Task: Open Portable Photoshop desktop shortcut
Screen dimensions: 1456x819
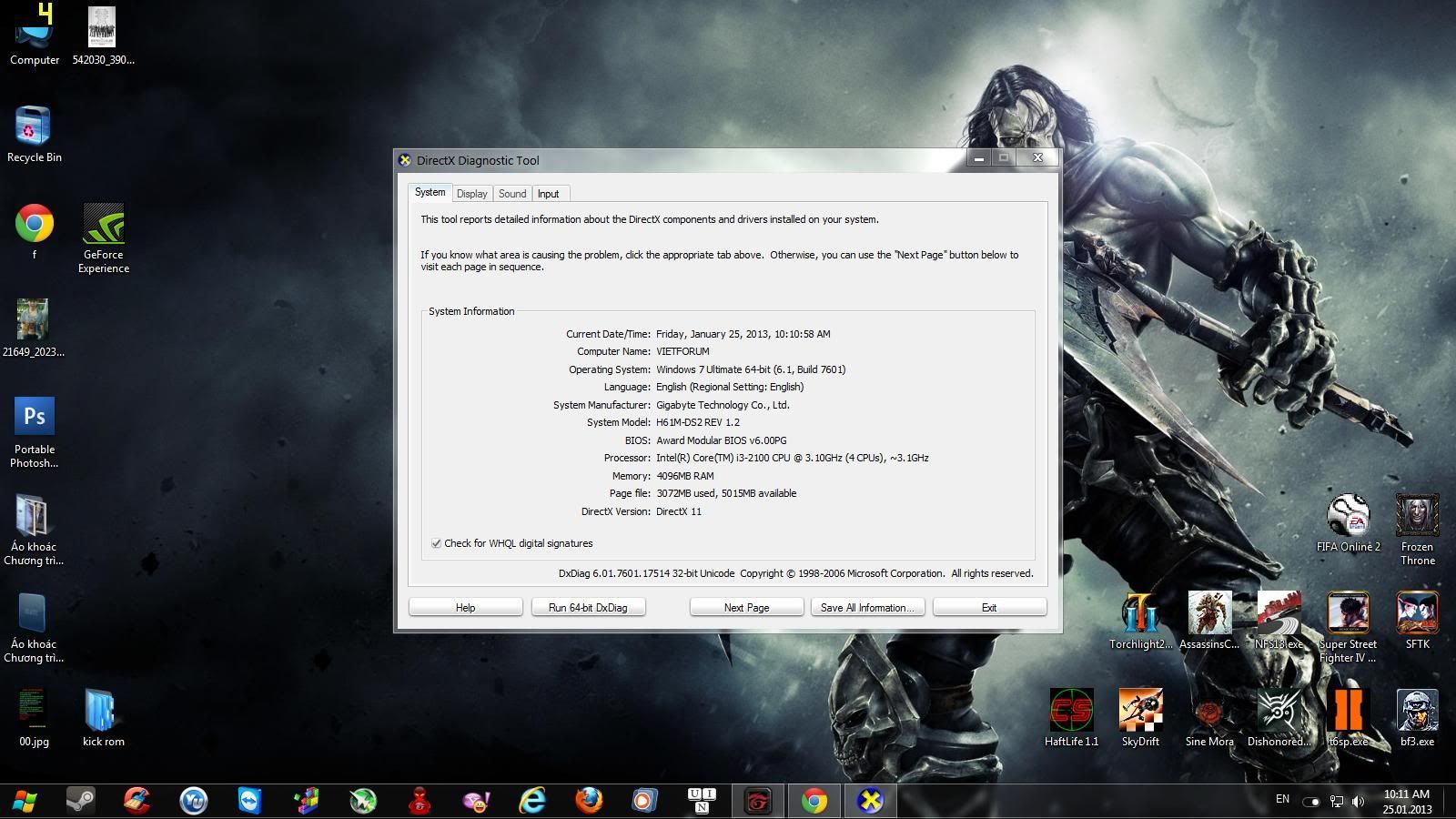Action: coord(35,432)
